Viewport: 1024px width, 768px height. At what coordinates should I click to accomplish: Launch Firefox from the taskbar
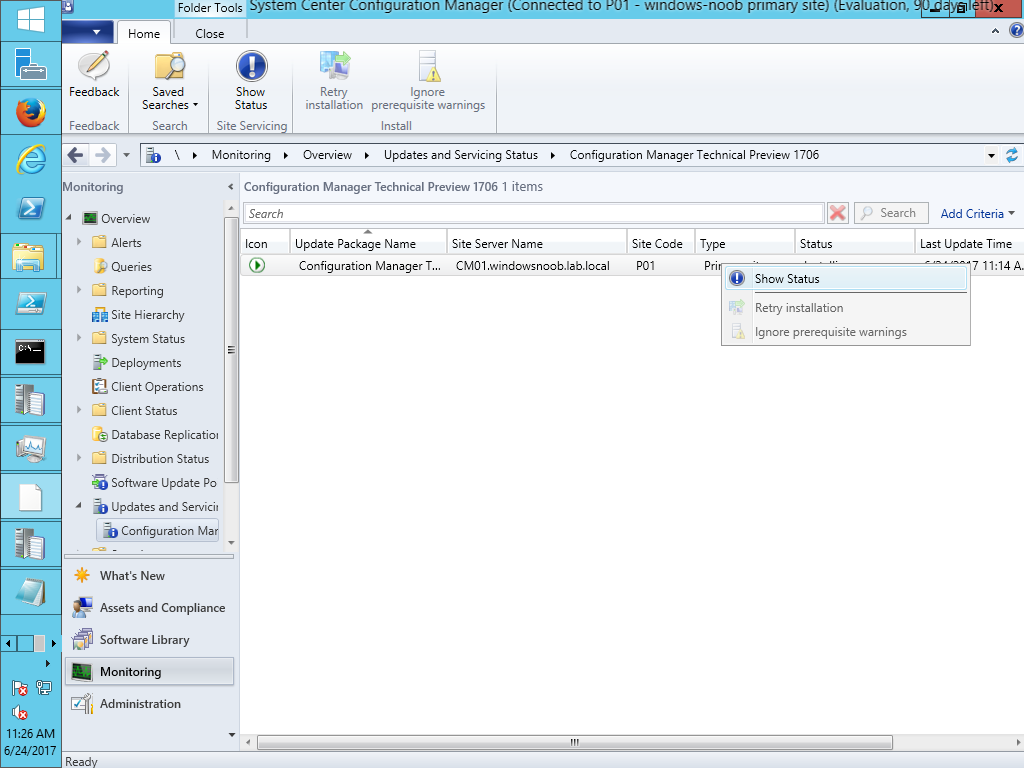click(31, 112)
